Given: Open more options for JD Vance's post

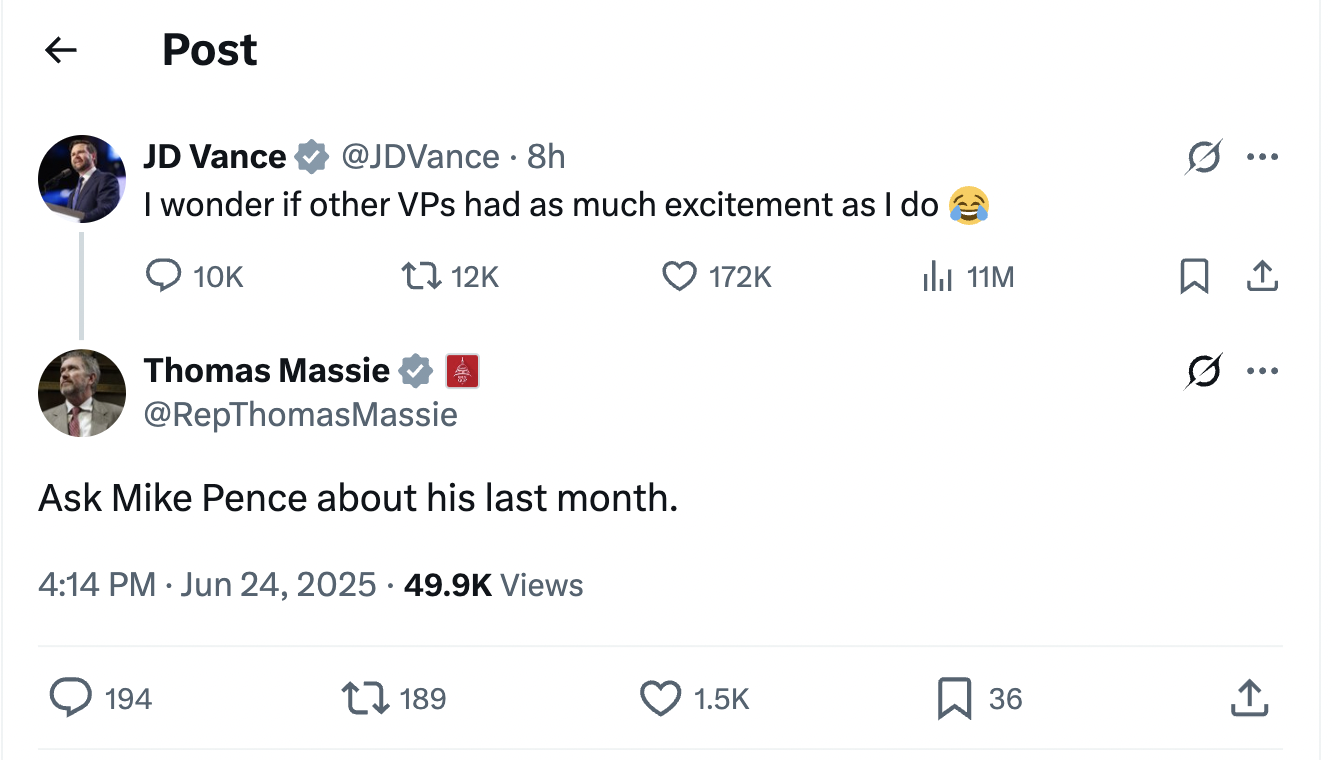Looking at the screenshot, I should 1263,156.
